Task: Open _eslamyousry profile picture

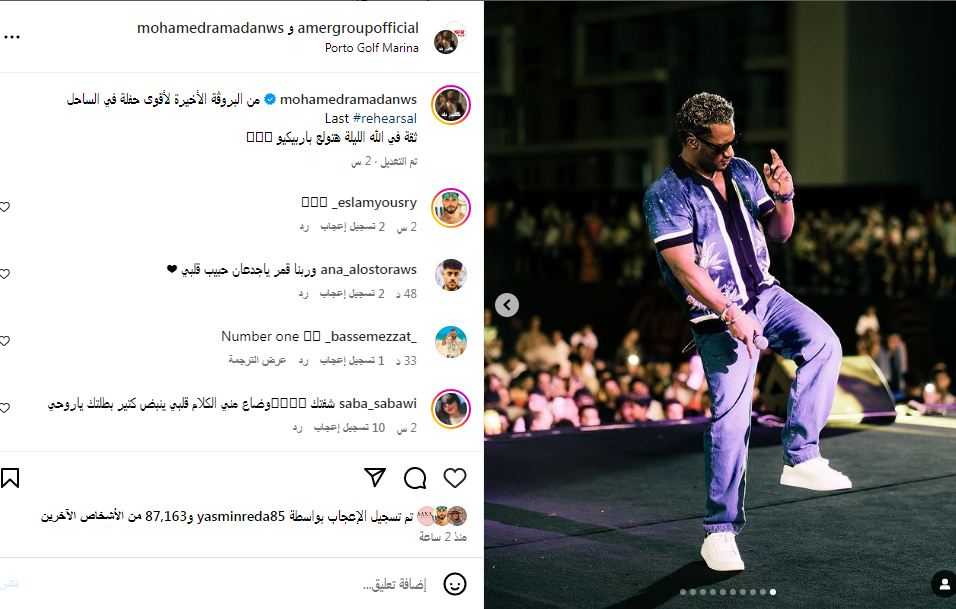Action: 451,208
